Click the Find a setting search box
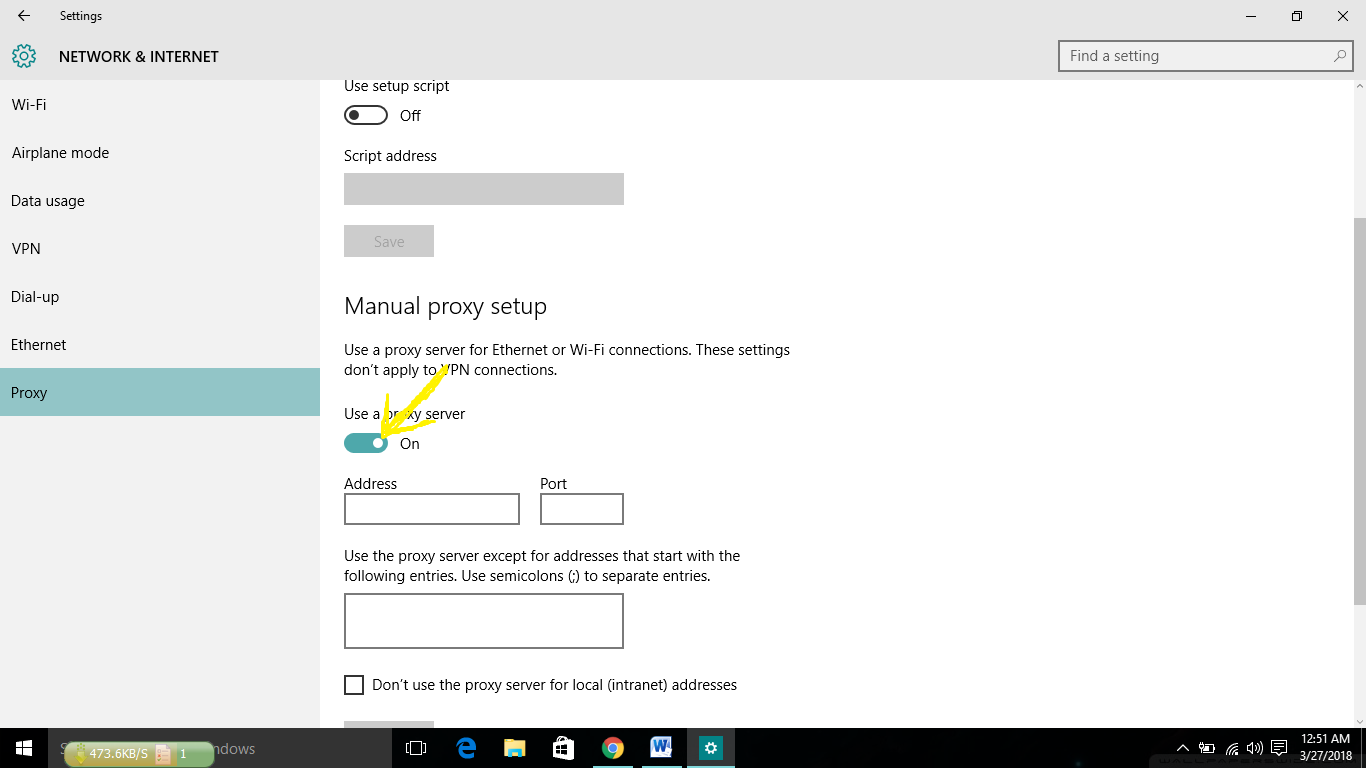This screenshot has height=768, width=1366. click(x=1205, y=56)
